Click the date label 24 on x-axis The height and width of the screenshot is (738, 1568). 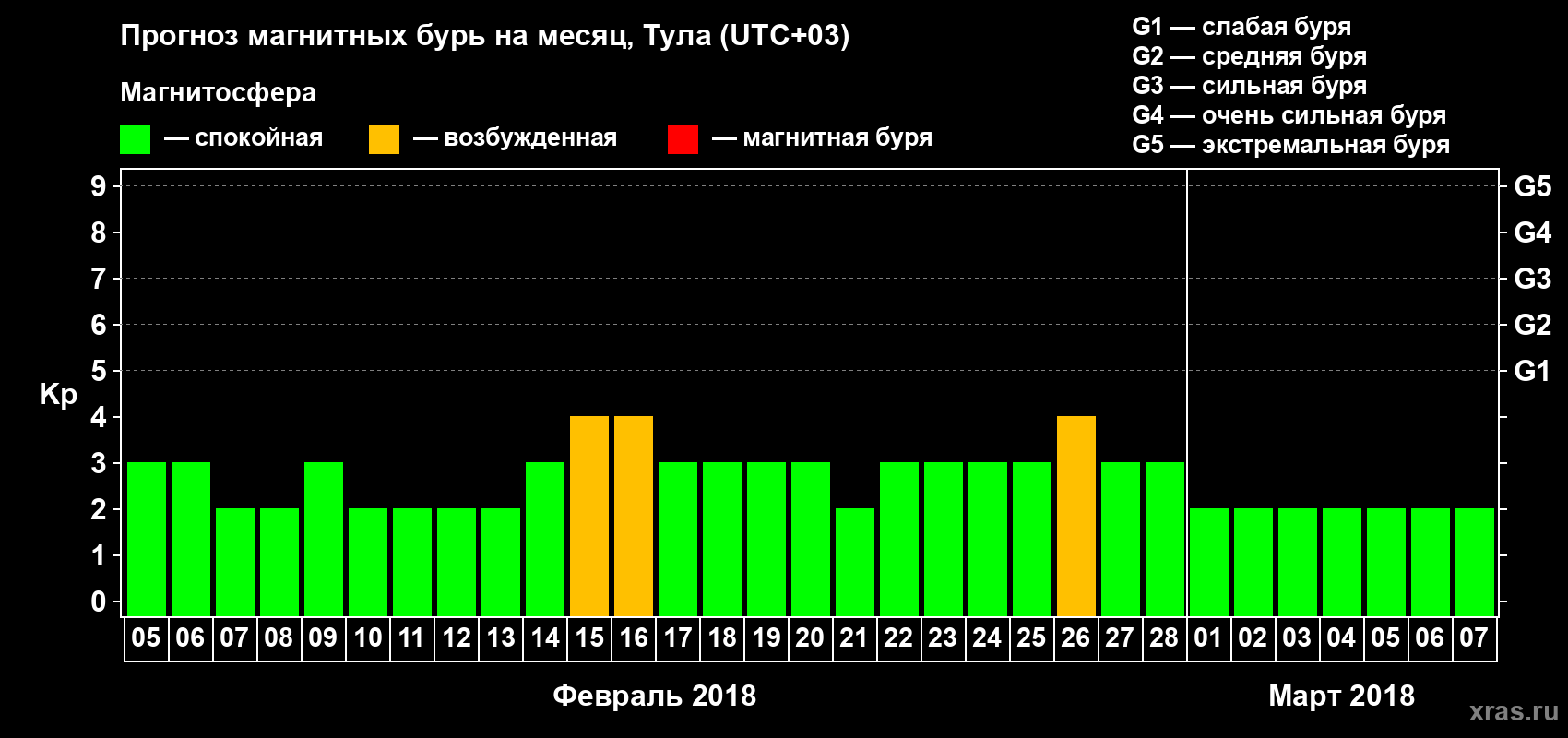coord(988,638)
